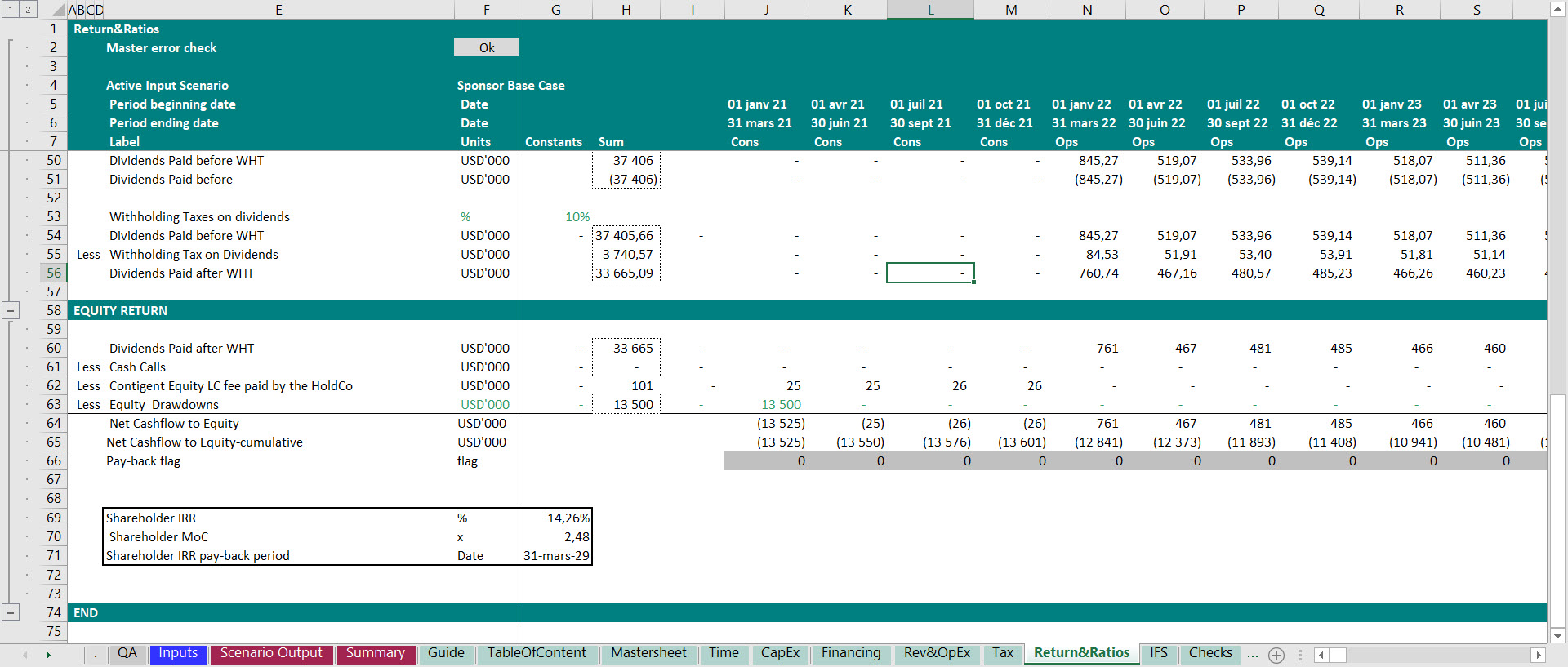Viewport: 1568px width, 667px height.
Task: Select the Net Cashflow to Equity label
Action: click(x=174, y=423)
